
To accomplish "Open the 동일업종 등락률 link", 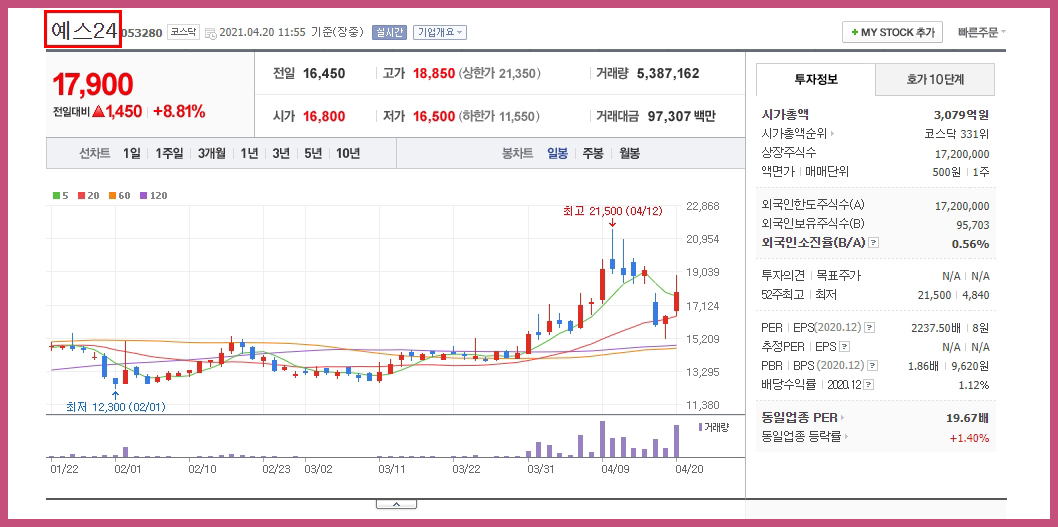I will tap(804, 437).
